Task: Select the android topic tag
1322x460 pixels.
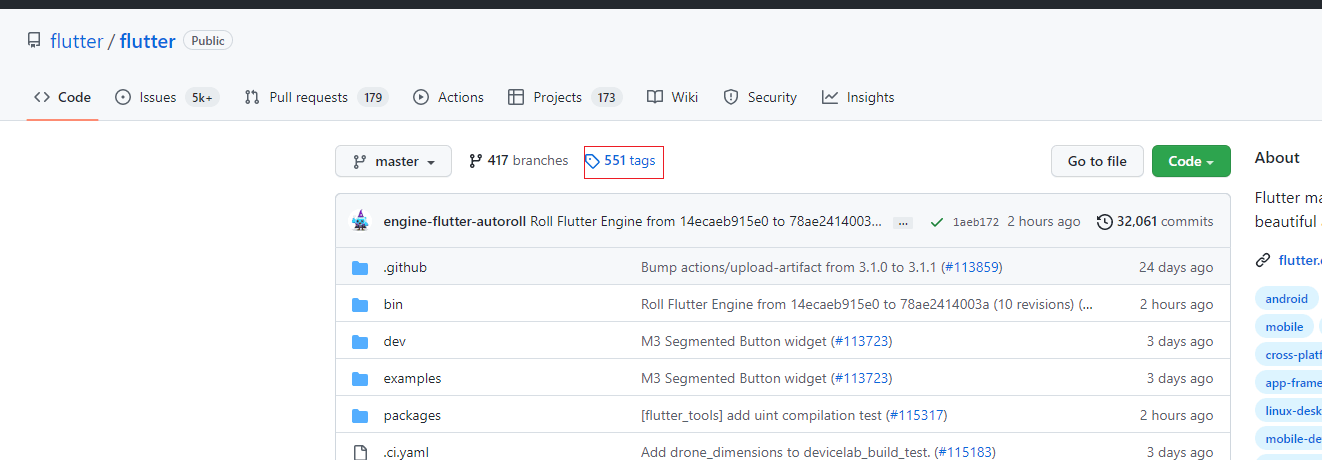Action: 1286,298
